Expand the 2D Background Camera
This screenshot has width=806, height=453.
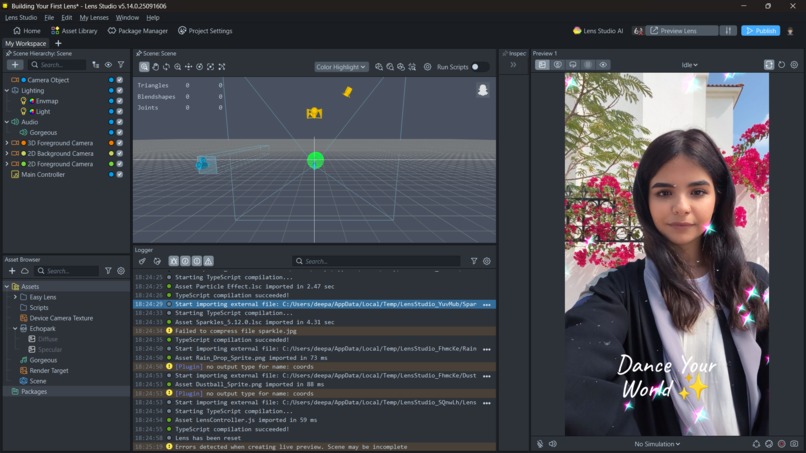pos(7,154)
